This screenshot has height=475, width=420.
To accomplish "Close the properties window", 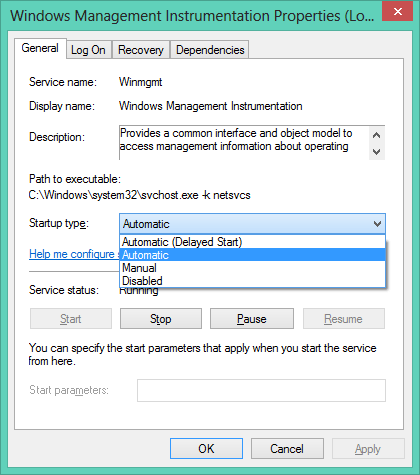I will pyautogui.click(x=398, y=12).
